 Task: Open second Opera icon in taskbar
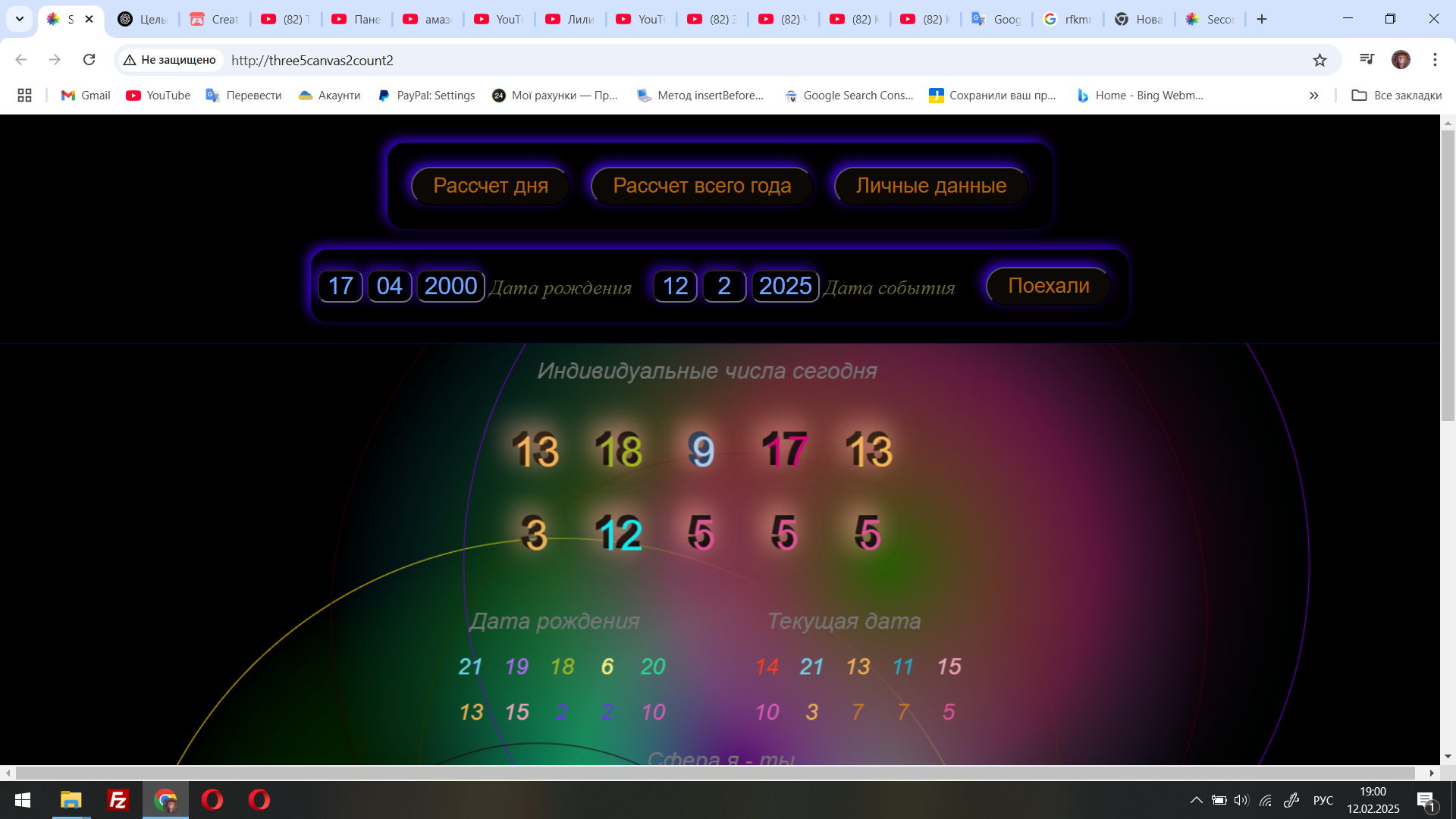pos(259,800)
